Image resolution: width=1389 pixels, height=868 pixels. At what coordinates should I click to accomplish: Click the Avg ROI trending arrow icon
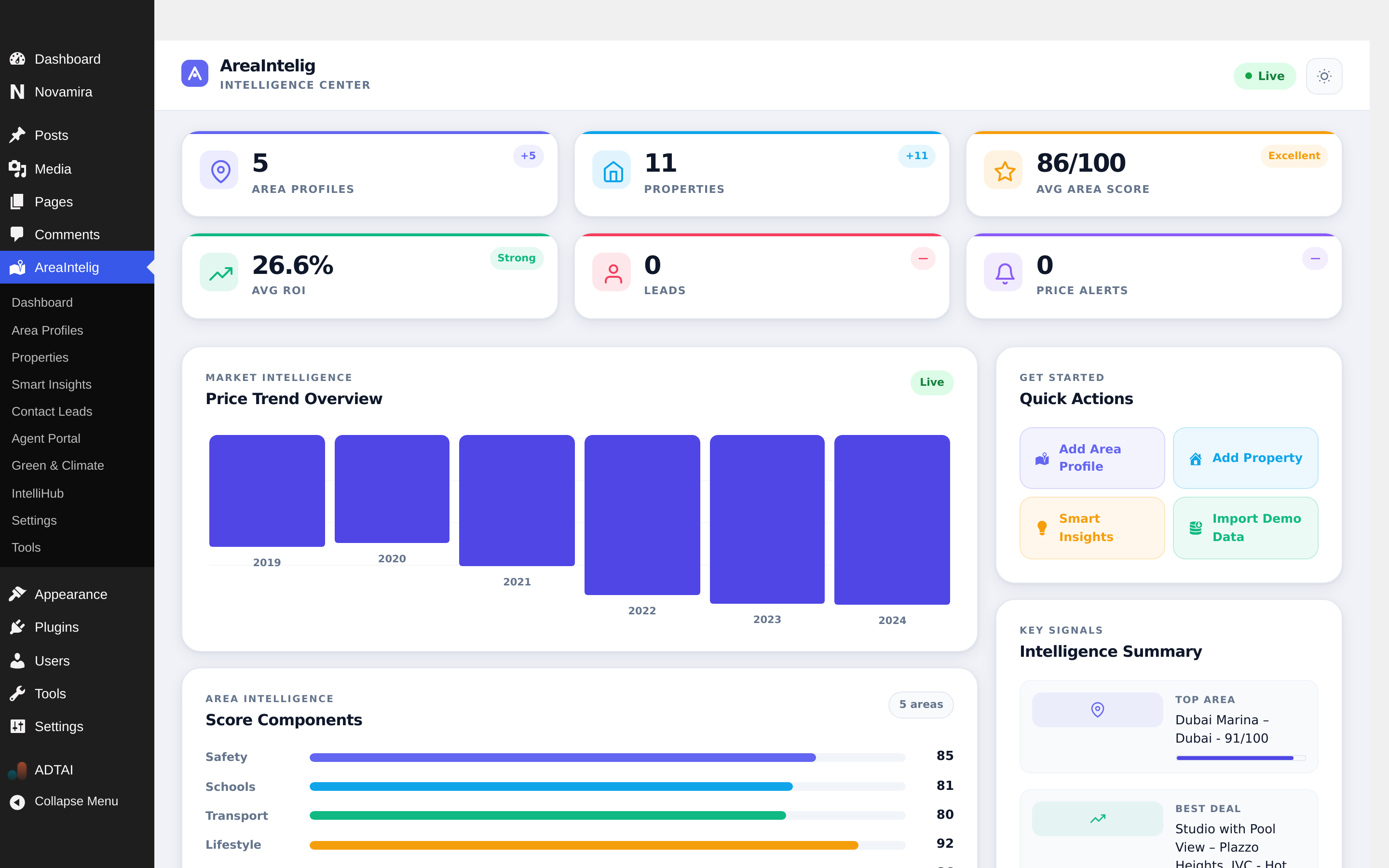click(x=219, y=272)
